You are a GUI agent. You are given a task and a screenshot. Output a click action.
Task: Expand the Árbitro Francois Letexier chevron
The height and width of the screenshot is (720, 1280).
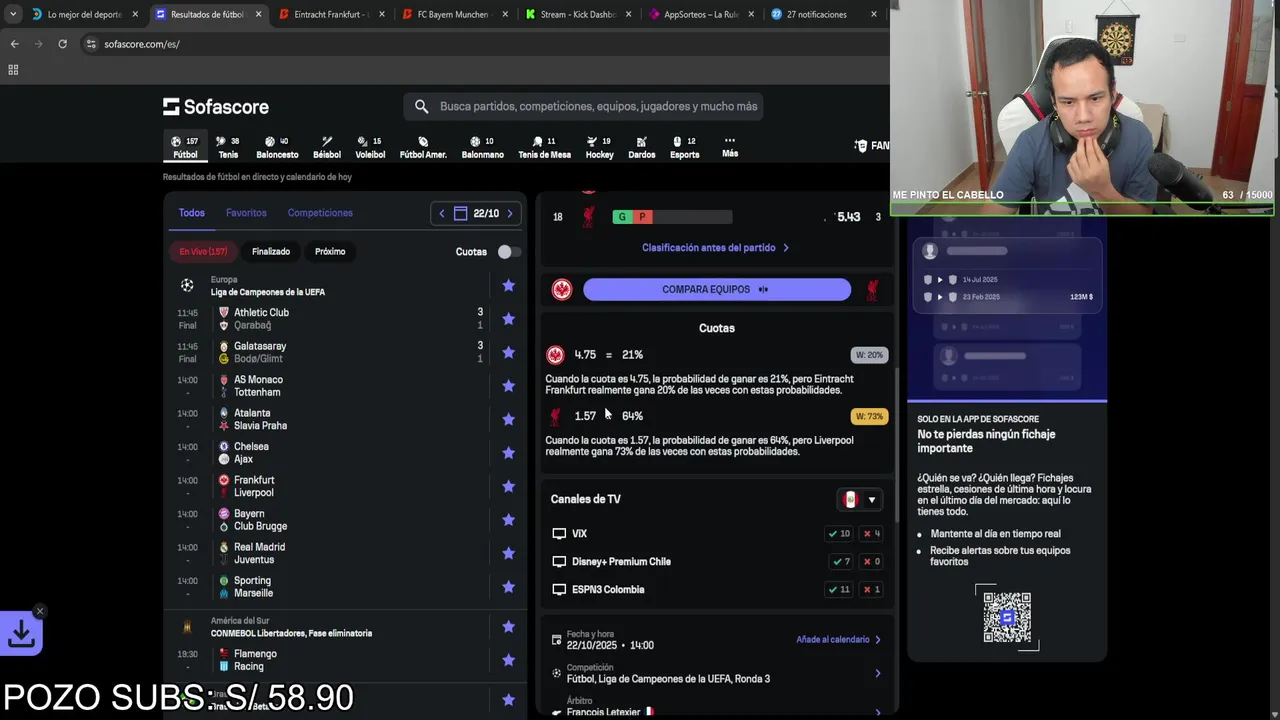(878, 712)
